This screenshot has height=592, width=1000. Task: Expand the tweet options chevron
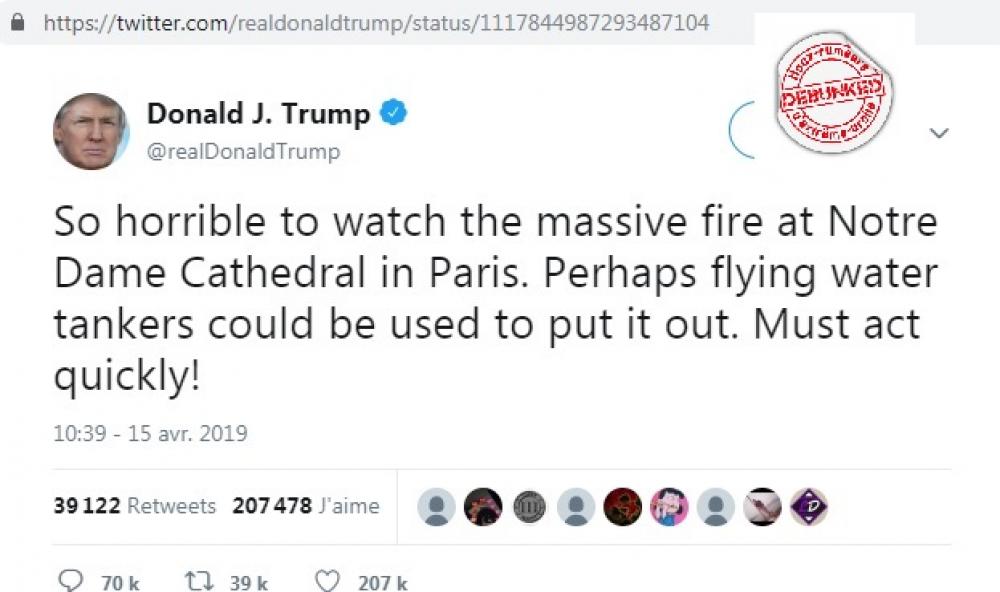[939, 133]
